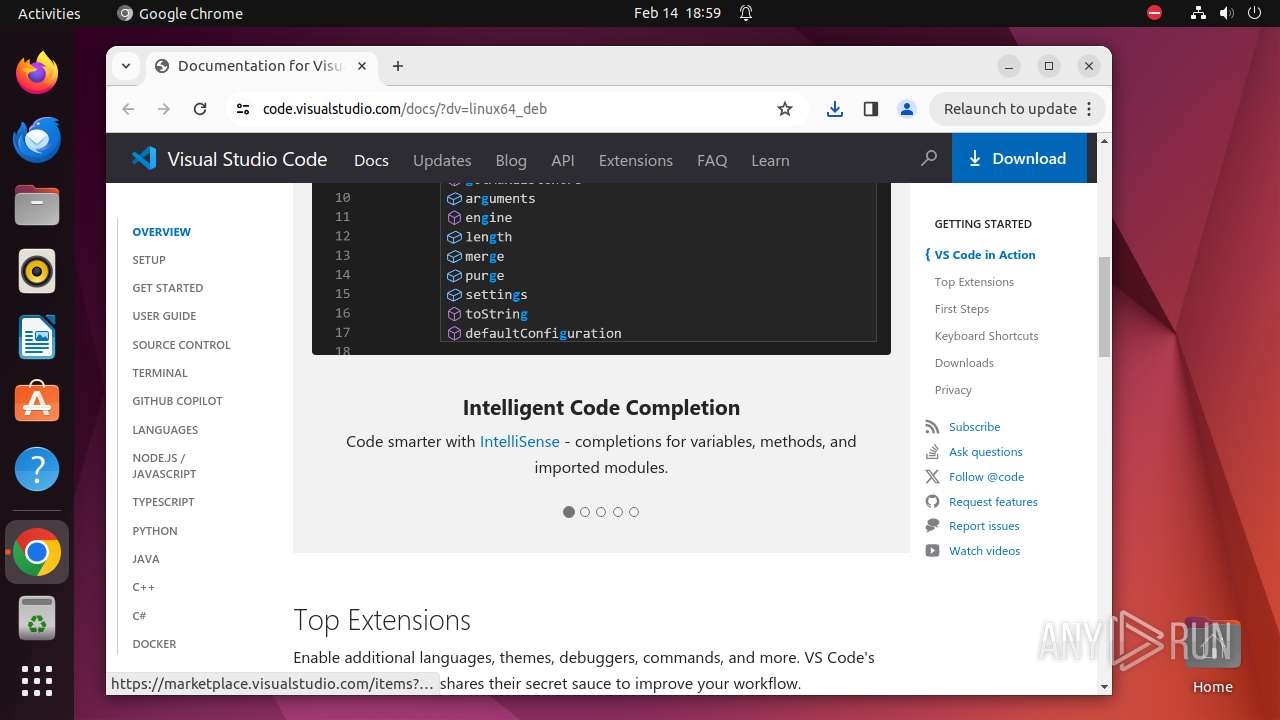Open the FAQ nav item
The image size is (1280, 720).
[712, 160]
